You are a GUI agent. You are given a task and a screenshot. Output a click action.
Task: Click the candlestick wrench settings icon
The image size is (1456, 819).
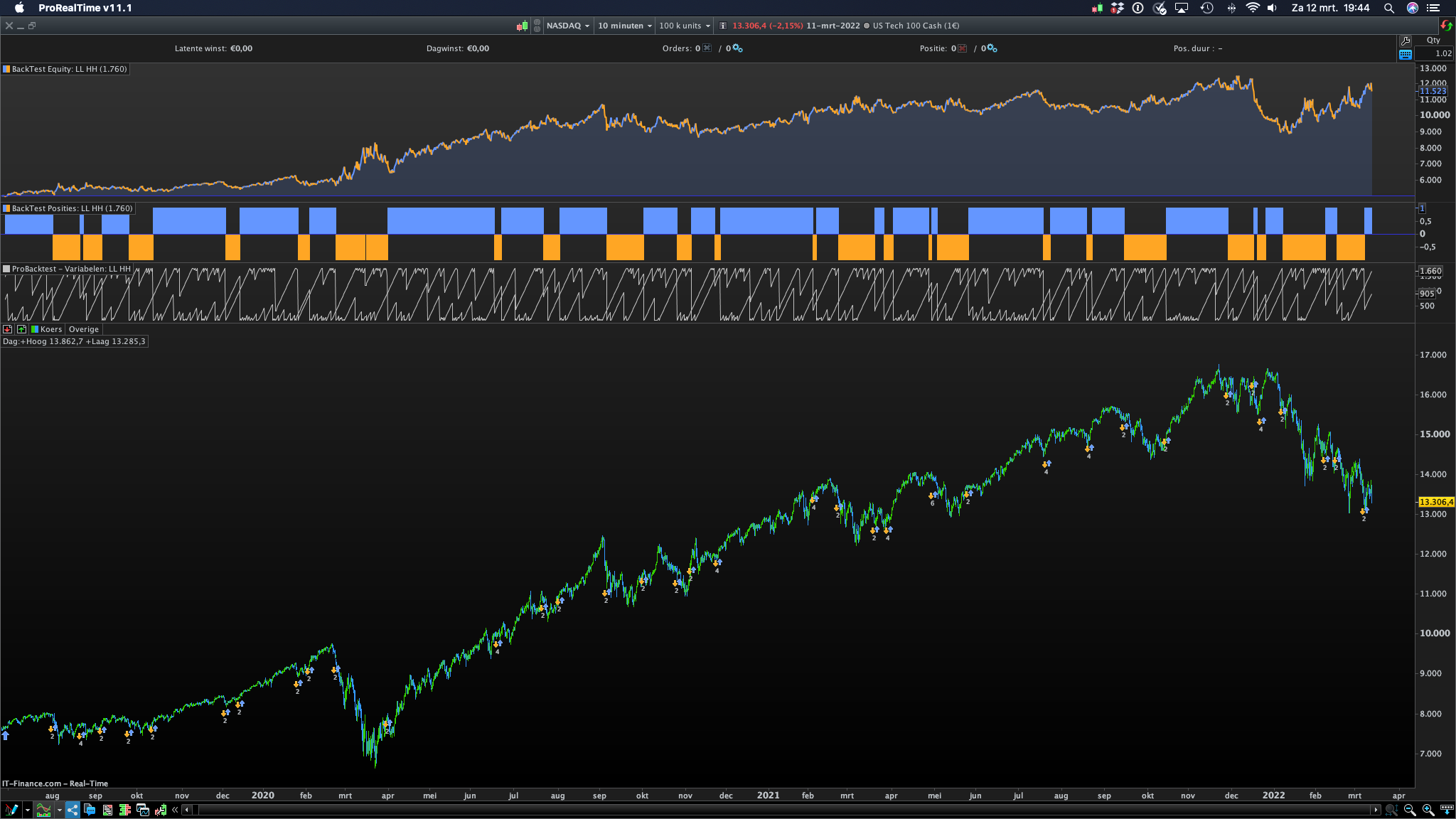coord(161,810)
